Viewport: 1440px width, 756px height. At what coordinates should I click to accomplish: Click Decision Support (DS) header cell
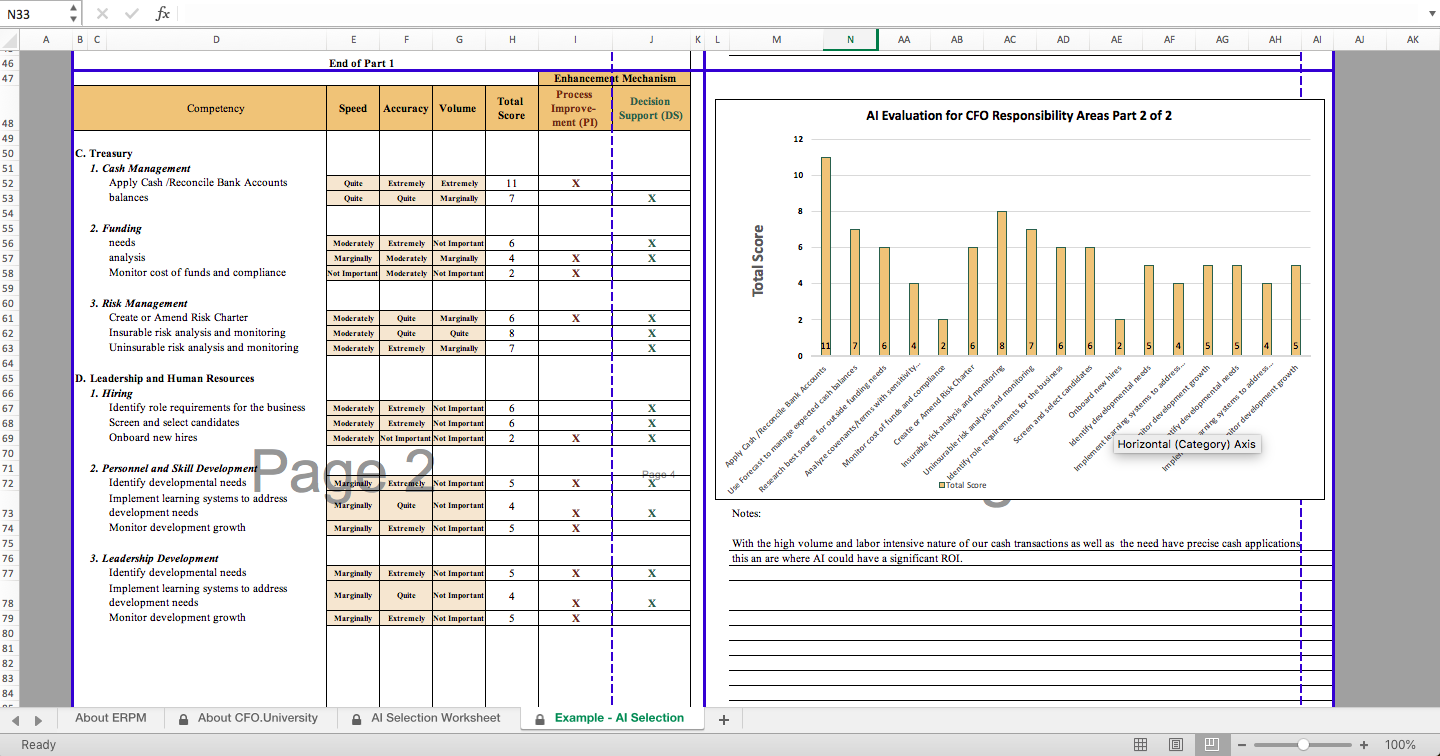tap(651, 108)
